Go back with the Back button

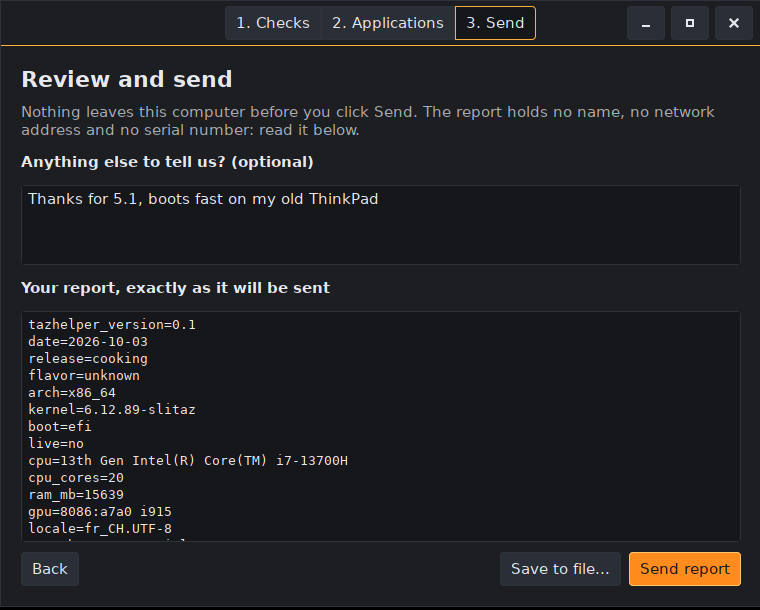(50, 569)
